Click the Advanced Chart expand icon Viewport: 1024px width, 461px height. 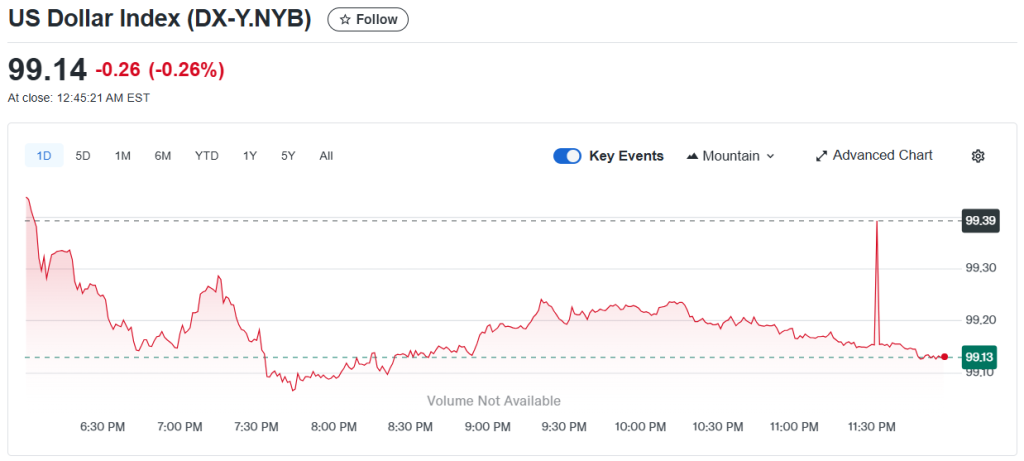coord(822,156)
